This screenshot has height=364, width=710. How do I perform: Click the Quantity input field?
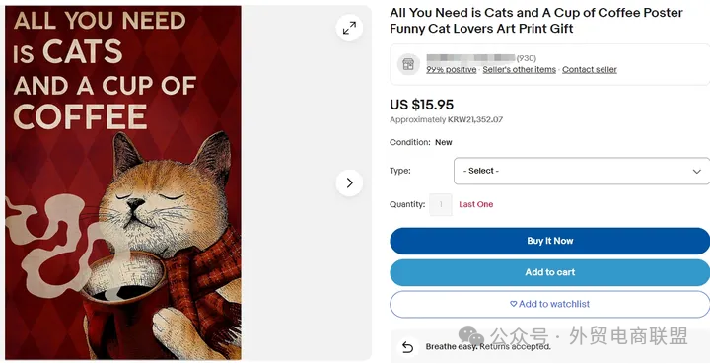441,205
